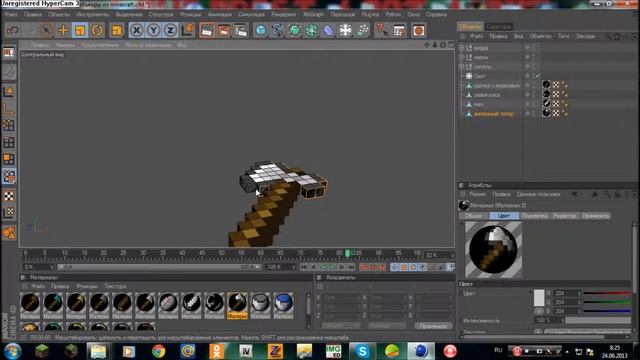
Task: Render the active view with clapperboard icon
Action: [207, 30]
